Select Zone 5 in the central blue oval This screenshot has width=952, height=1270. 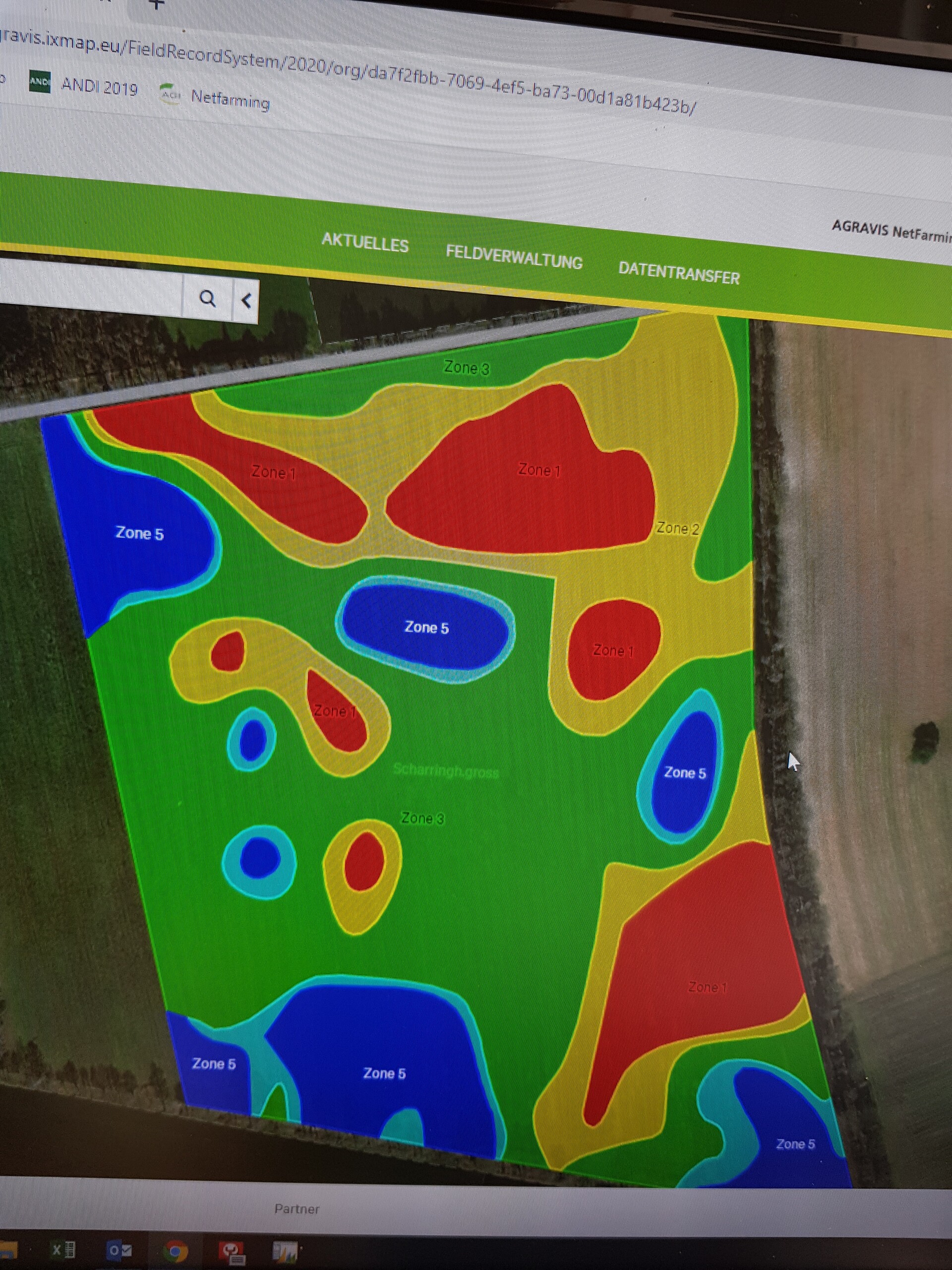(426, 627)
